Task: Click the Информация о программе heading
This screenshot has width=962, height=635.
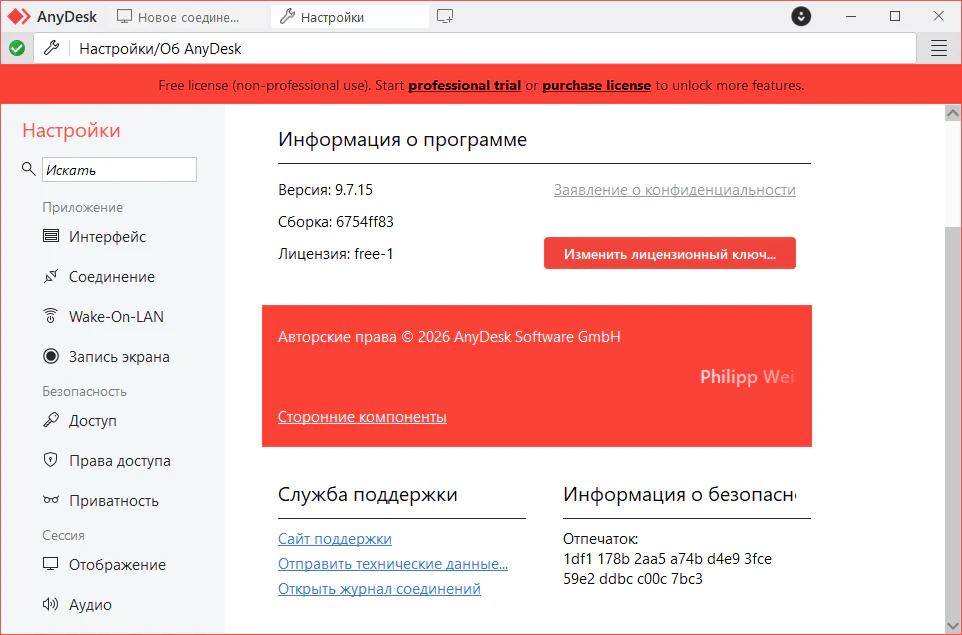Action: click(402, 139)
